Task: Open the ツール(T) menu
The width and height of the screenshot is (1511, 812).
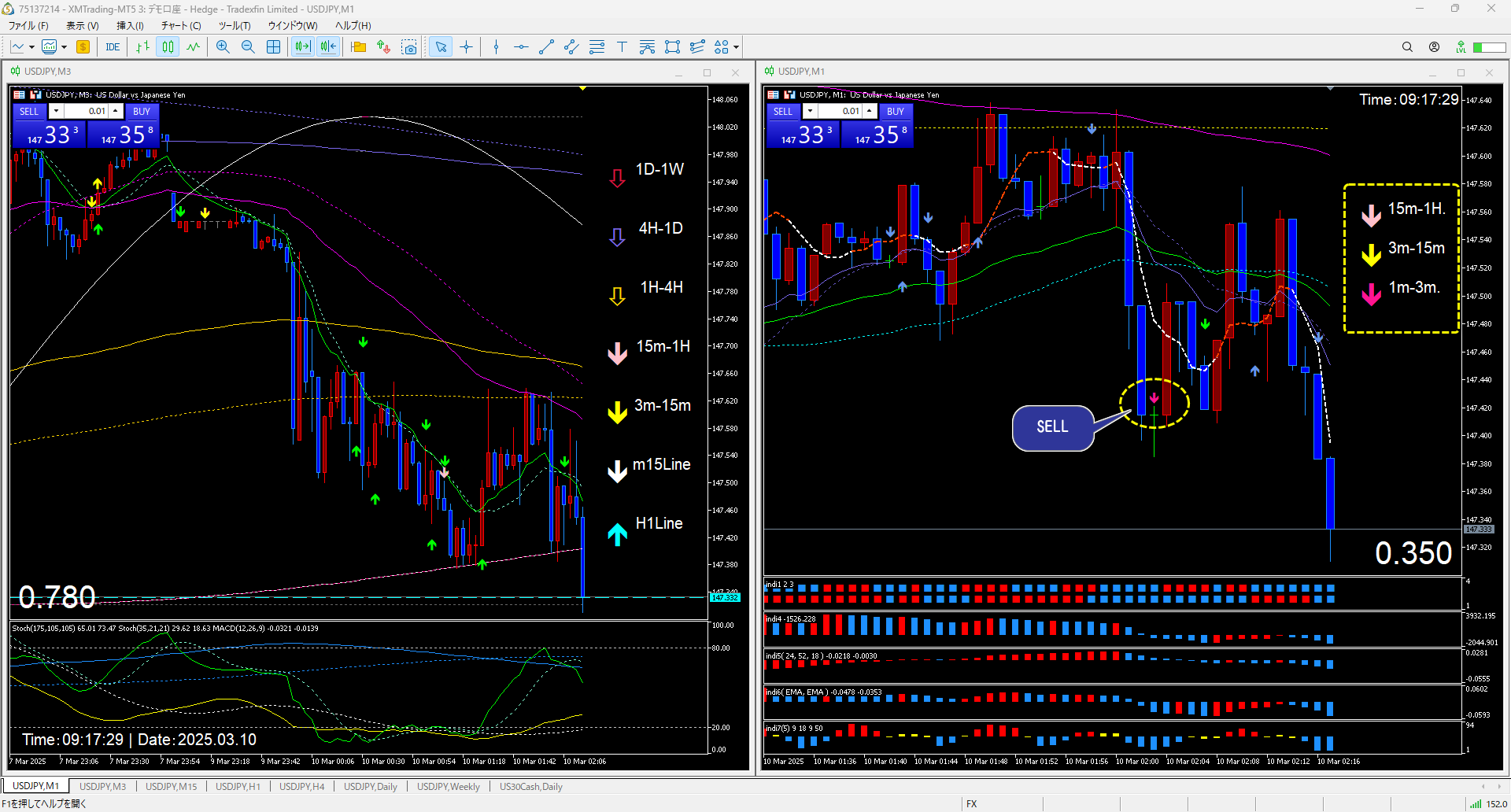Action: [x=234, y=25]
